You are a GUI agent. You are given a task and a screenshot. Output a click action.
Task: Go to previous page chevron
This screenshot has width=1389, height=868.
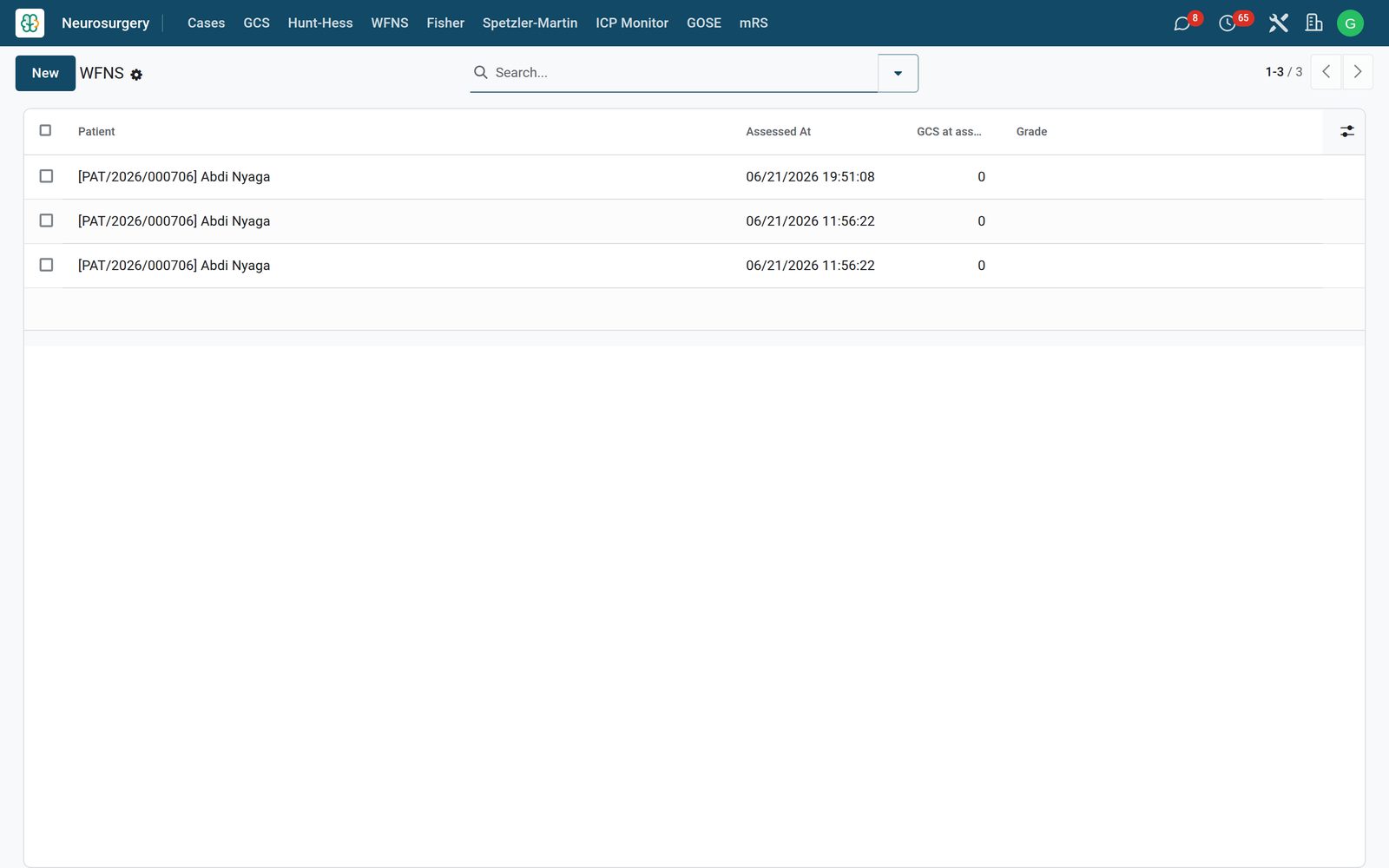(x=1326, y=72)
